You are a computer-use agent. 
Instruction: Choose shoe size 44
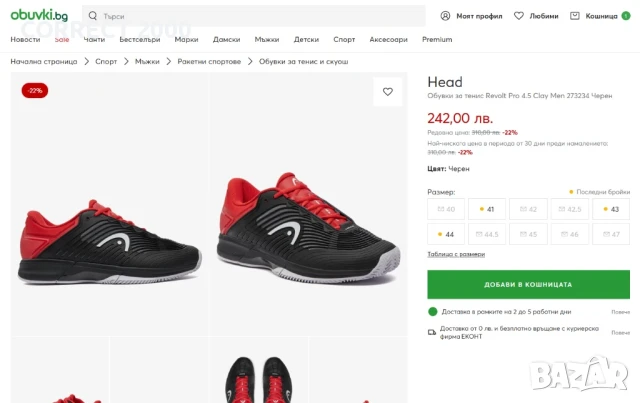446,234
